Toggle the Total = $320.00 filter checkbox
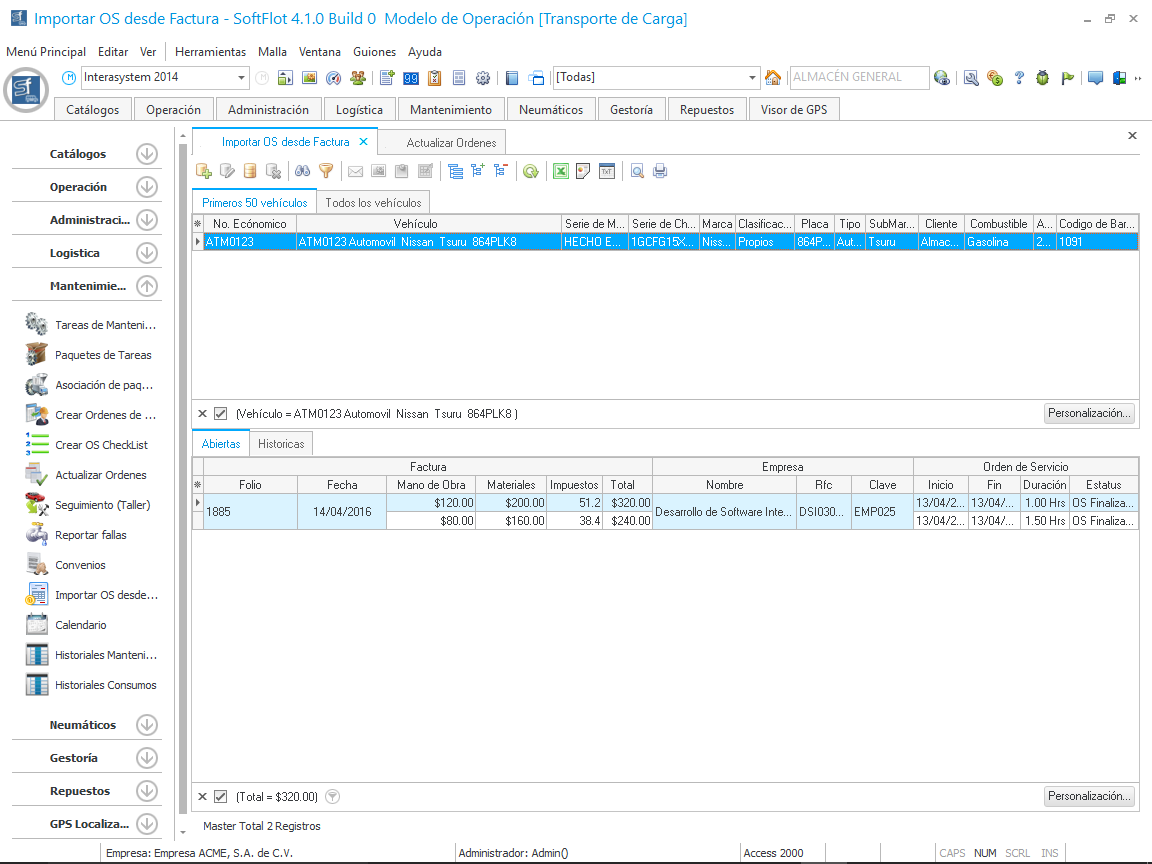The height and width of the screenshot is (864, 1152). tap(221, 797)
